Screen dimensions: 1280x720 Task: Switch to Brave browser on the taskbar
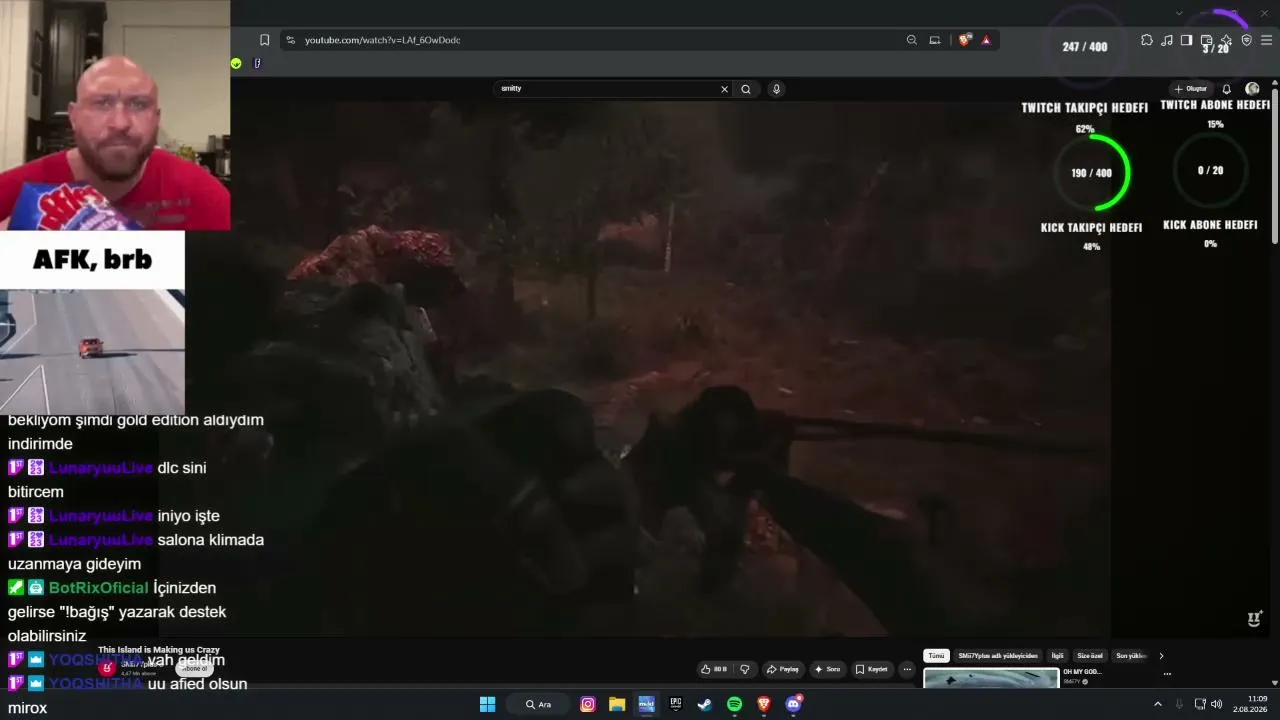click(764, 704)
